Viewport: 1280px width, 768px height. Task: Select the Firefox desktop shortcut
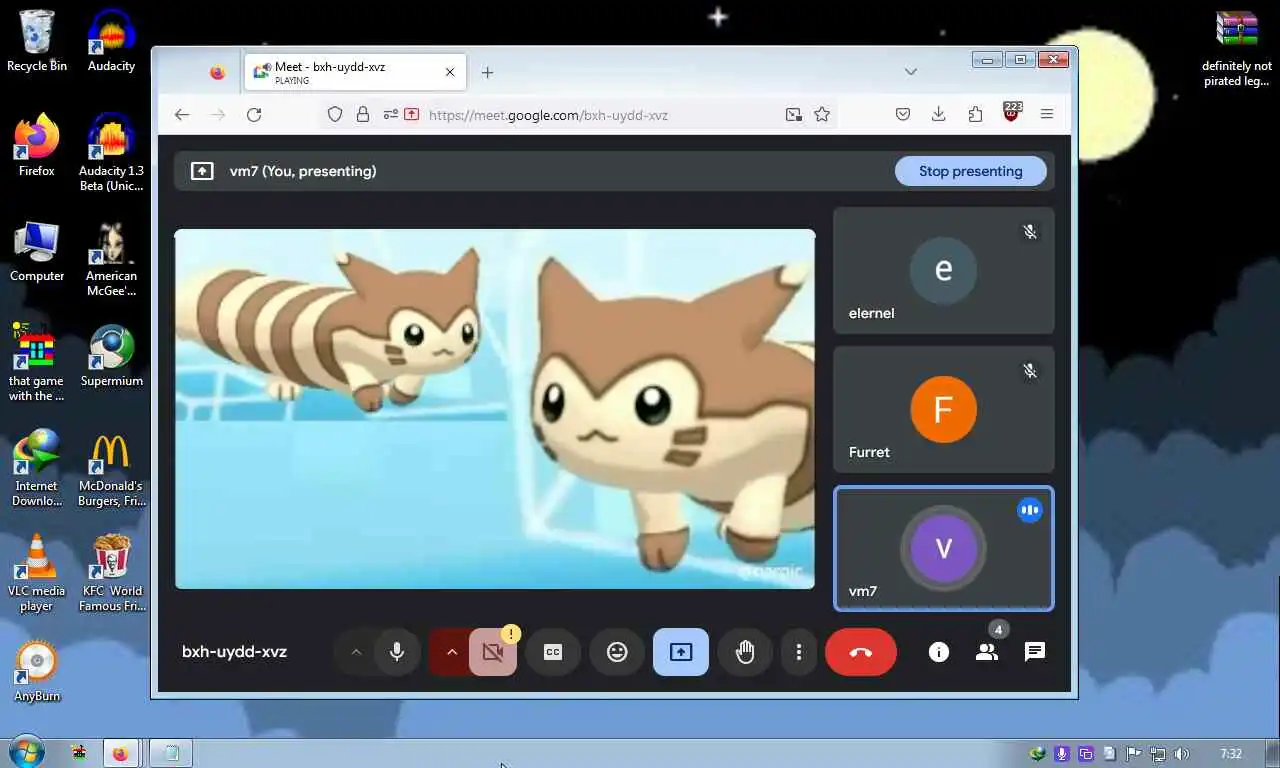pos(37,146)
